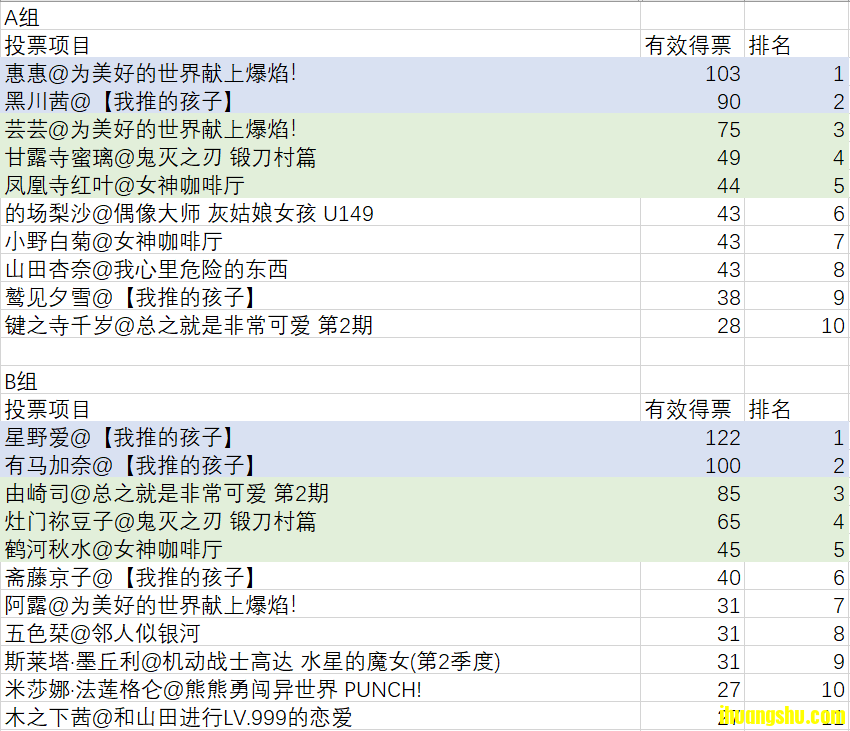Select the 斯莱塔·墨丘利 高达 cell

tap(320, 660)
